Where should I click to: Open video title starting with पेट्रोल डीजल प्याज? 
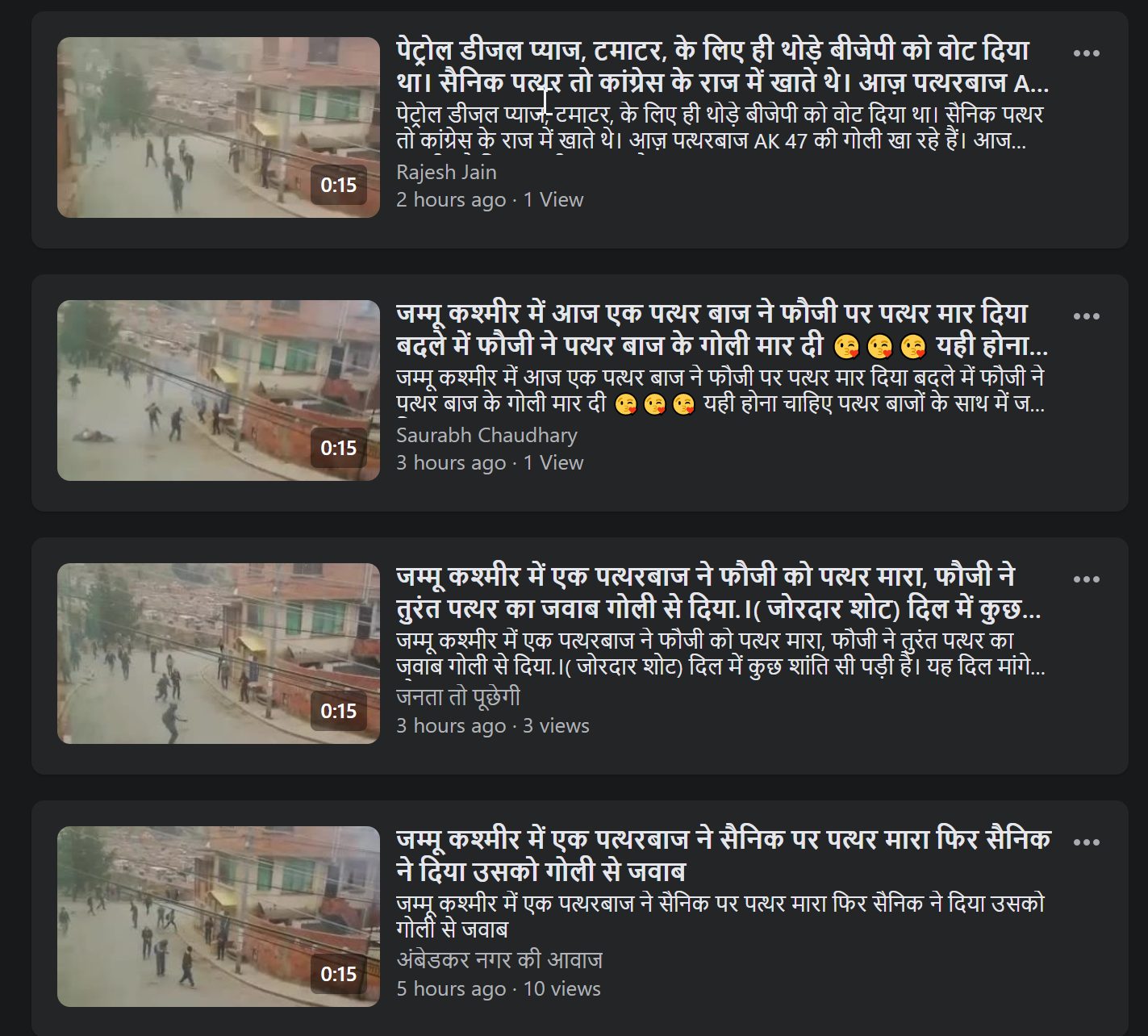click(x=722, y=66)
